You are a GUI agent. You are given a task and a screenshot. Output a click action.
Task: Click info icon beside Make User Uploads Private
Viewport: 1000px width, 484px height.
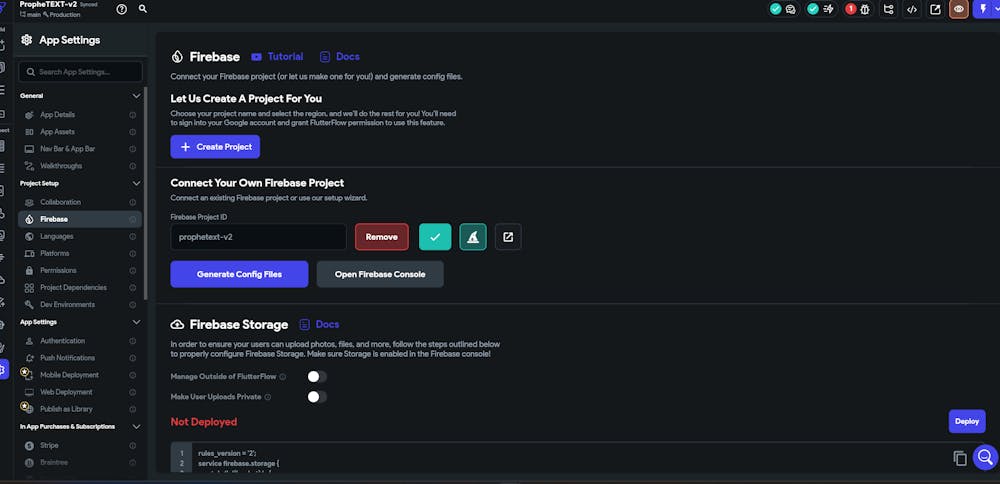[x=268, y=397]
